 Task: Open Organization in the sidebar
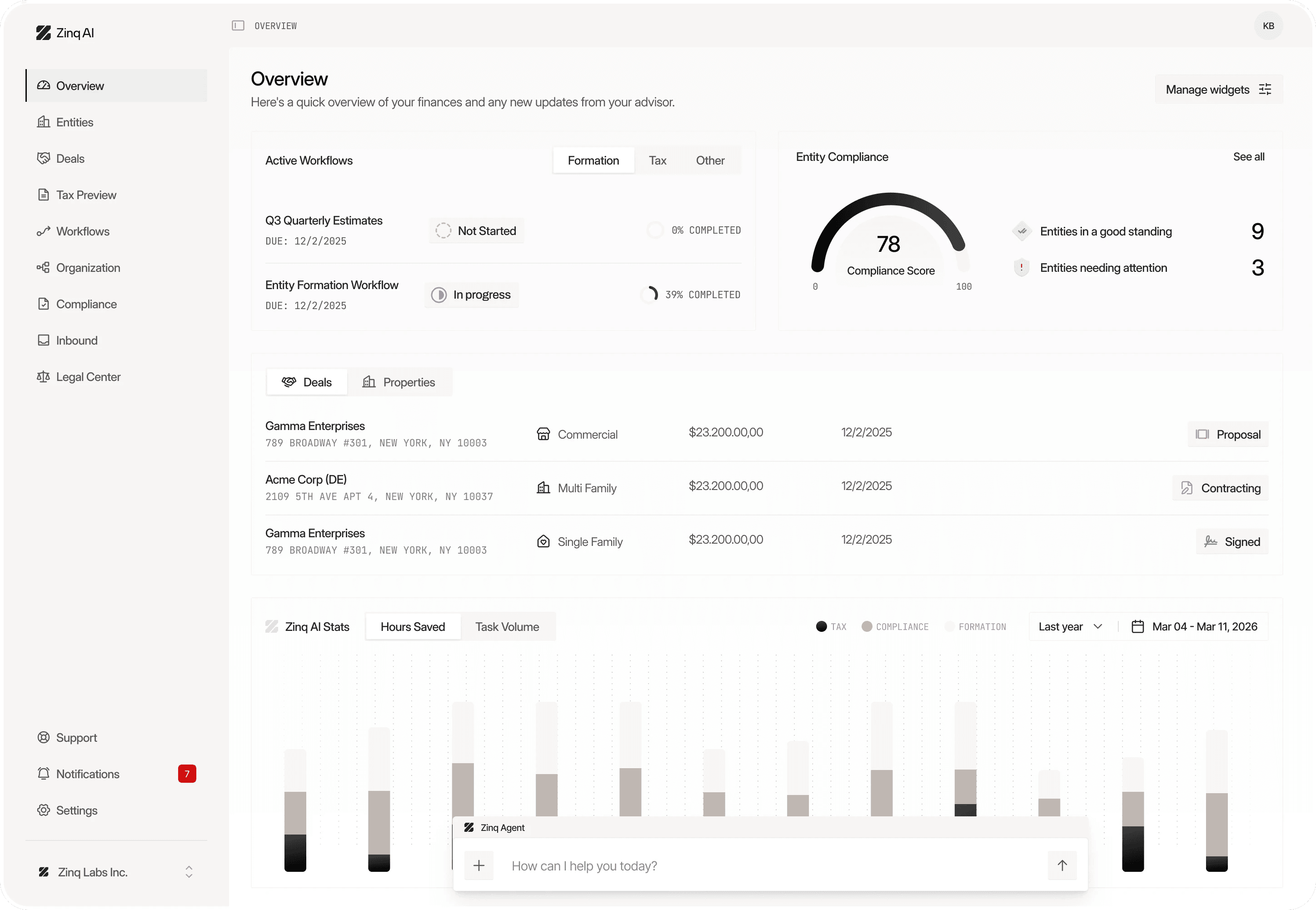coord(116,268)
